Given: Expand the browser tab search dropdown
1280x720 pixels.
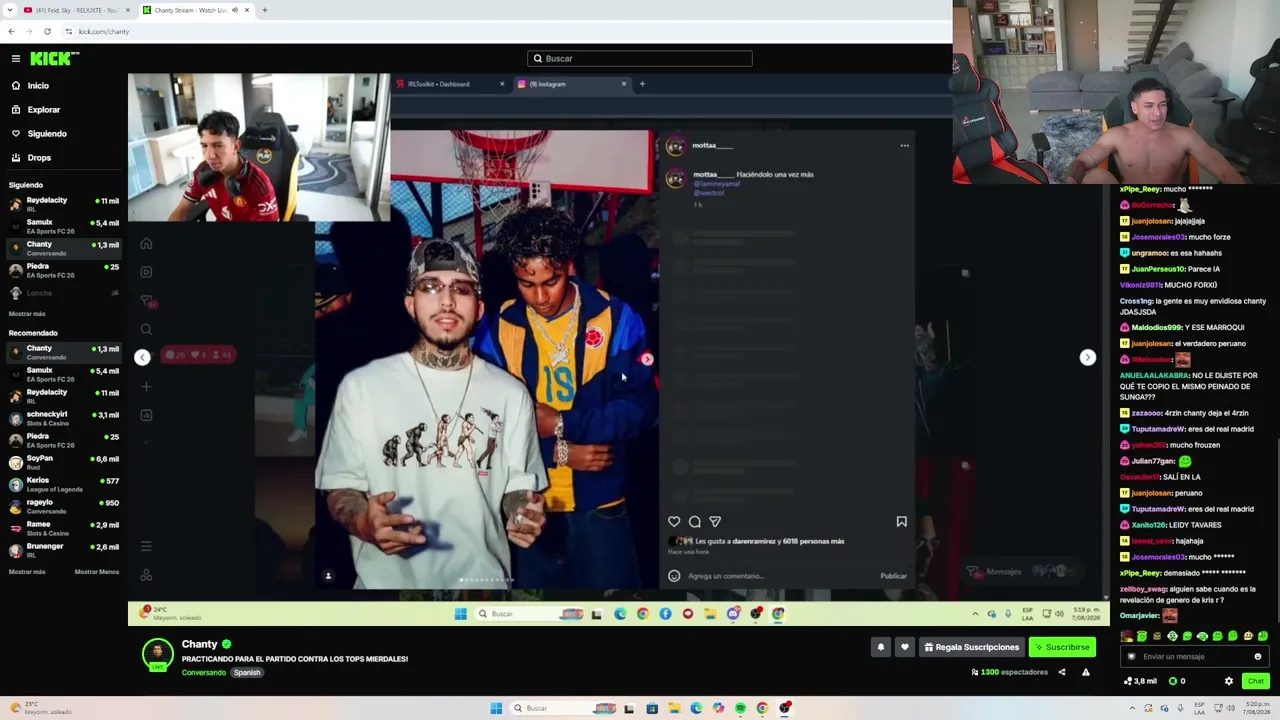Looking at the screenshot, I should point(10,10).
